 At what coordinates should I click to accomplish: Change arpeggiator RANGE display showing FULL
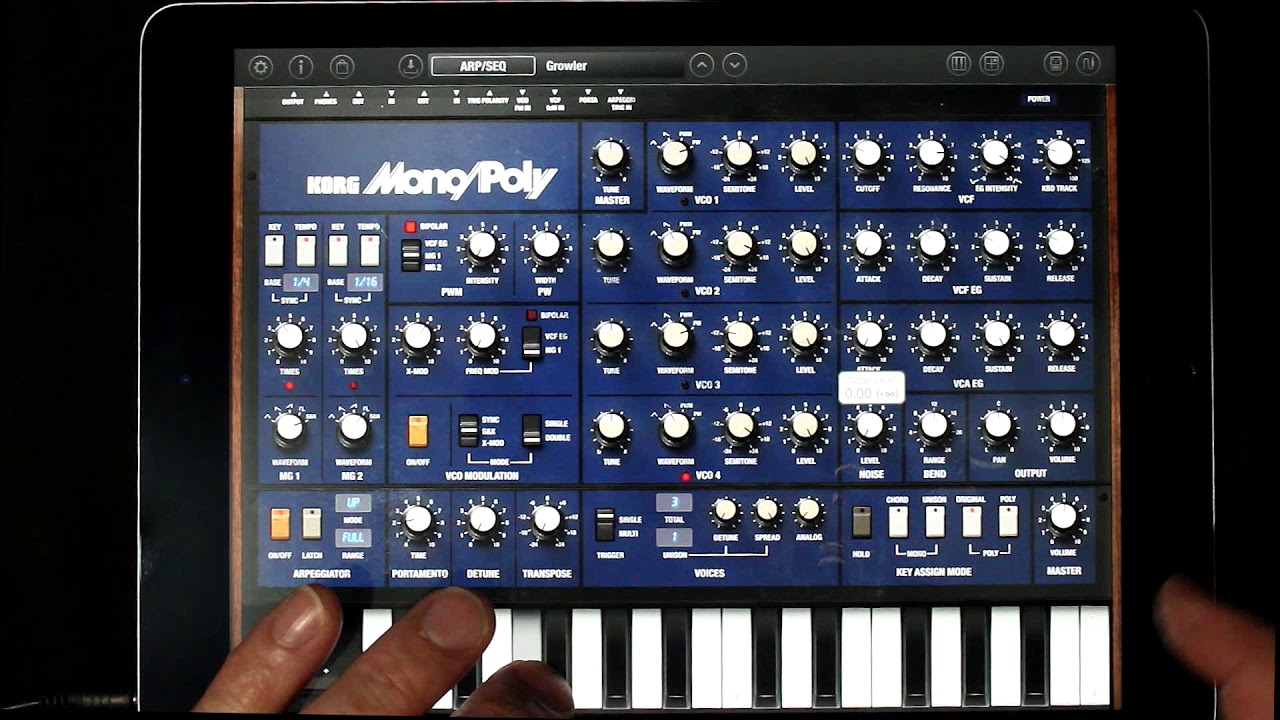point(353,538)
